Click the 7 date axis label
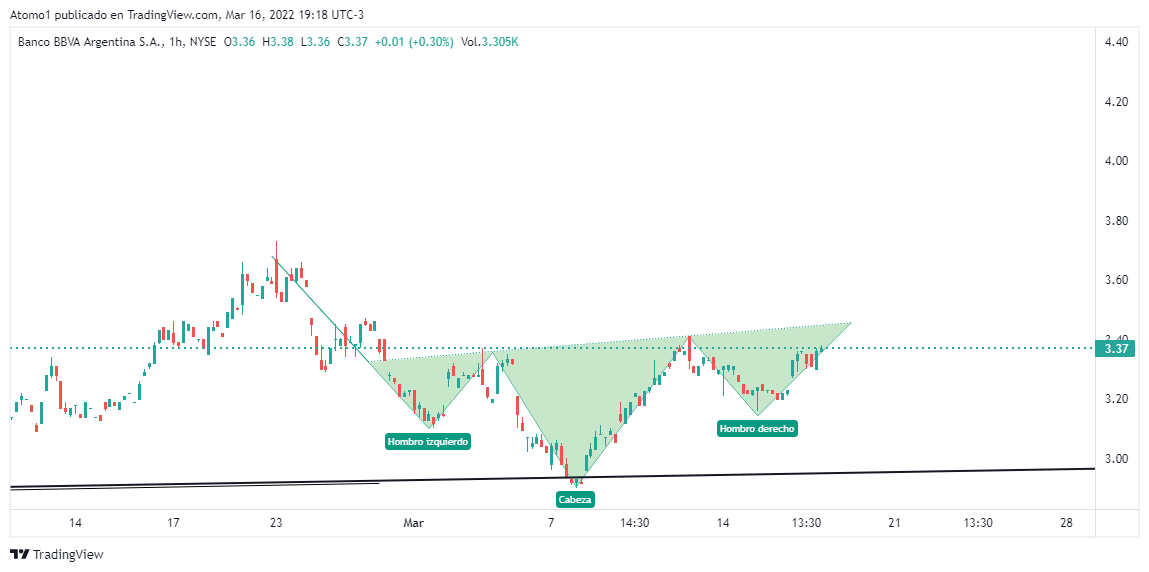 point(550,523)
